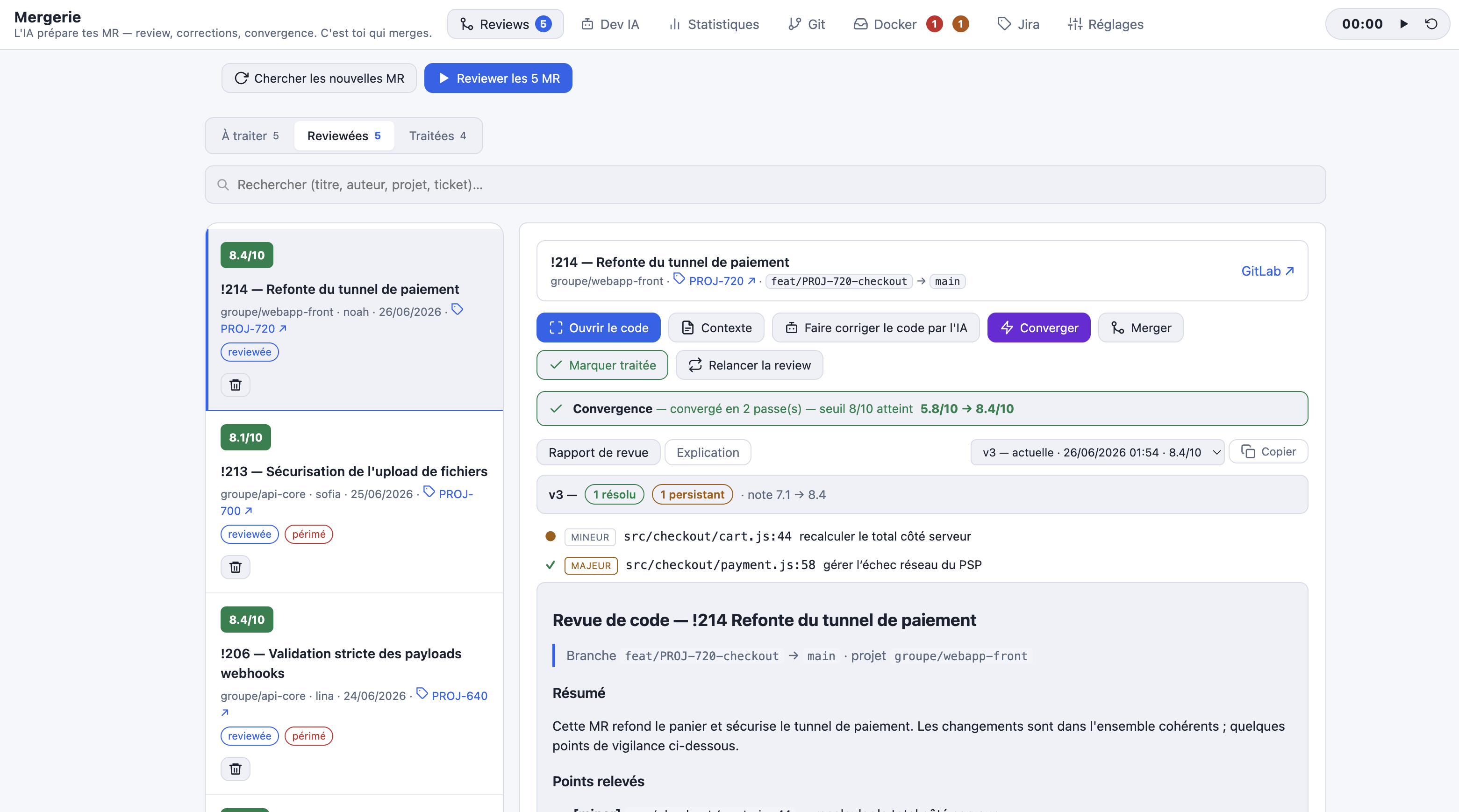Open Réglages settings sliders
Viewport: 1459px width, 812px height.
tap(1105, 24)
